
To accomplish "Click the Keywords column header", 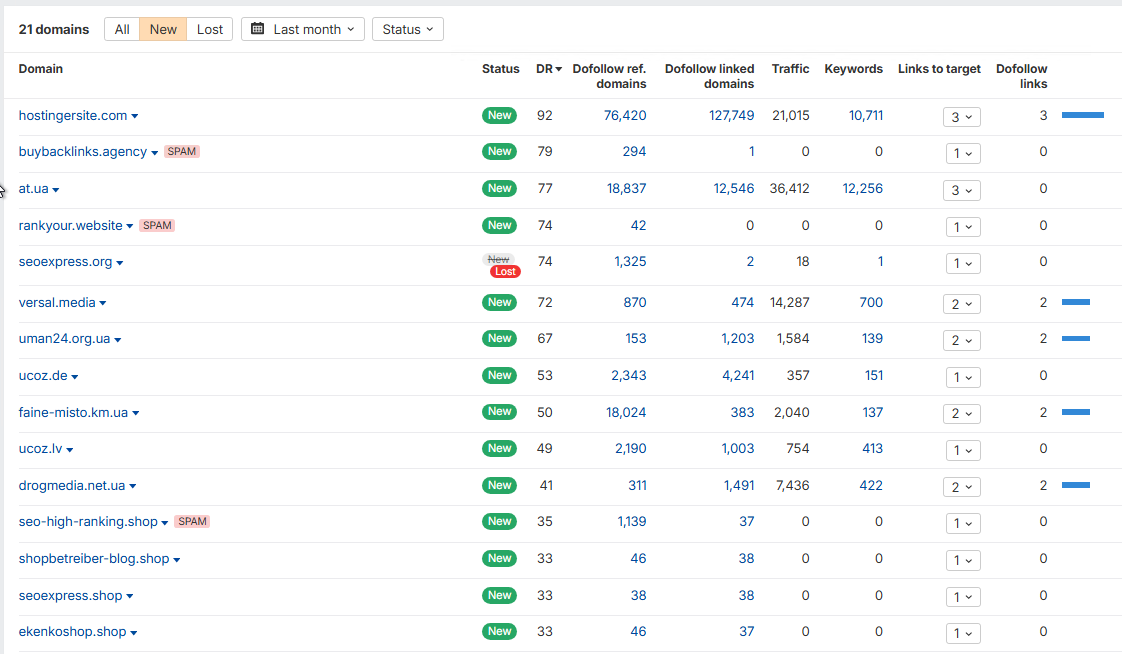I will 854,69.
